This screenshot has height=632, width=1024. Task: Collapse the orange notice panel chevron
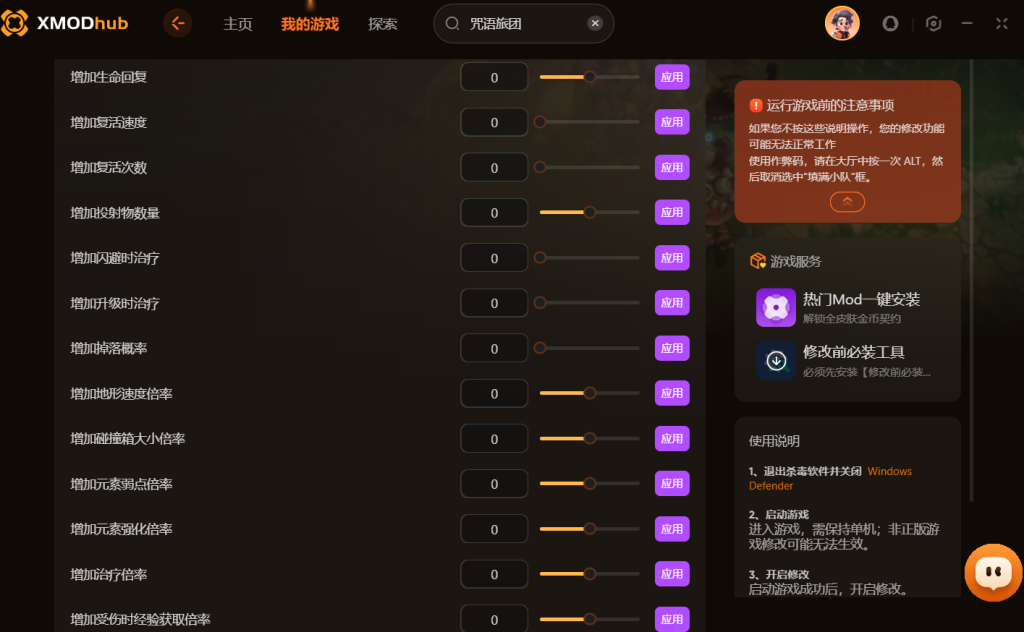[847, 202]
